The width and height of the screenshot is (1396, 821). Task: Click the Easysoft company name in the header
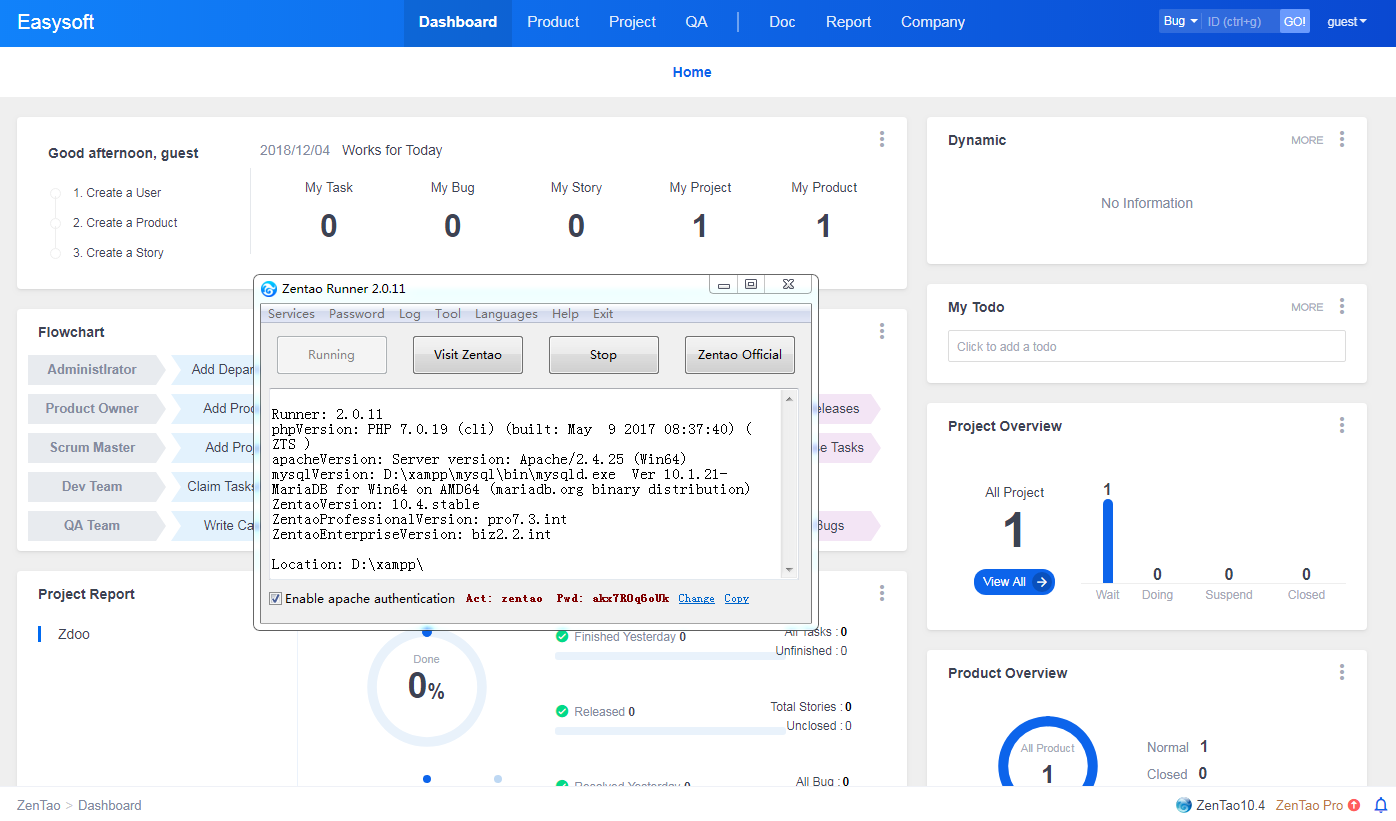tap(56, 22)
